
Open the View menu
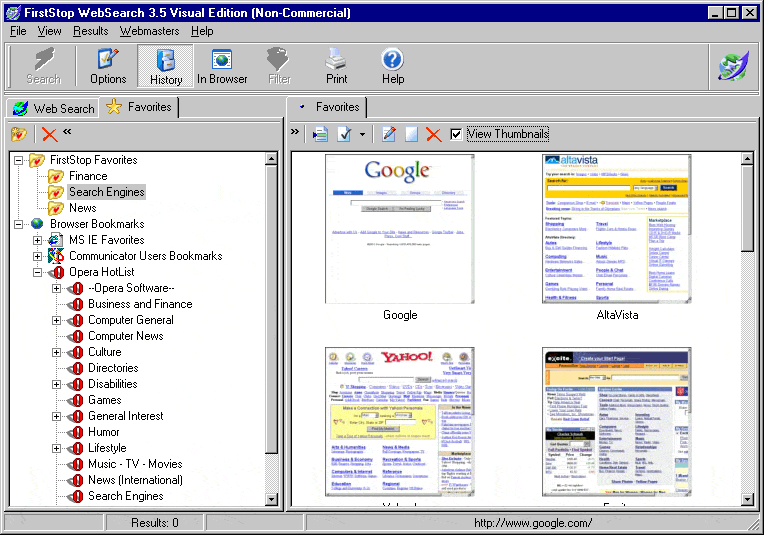50,31
